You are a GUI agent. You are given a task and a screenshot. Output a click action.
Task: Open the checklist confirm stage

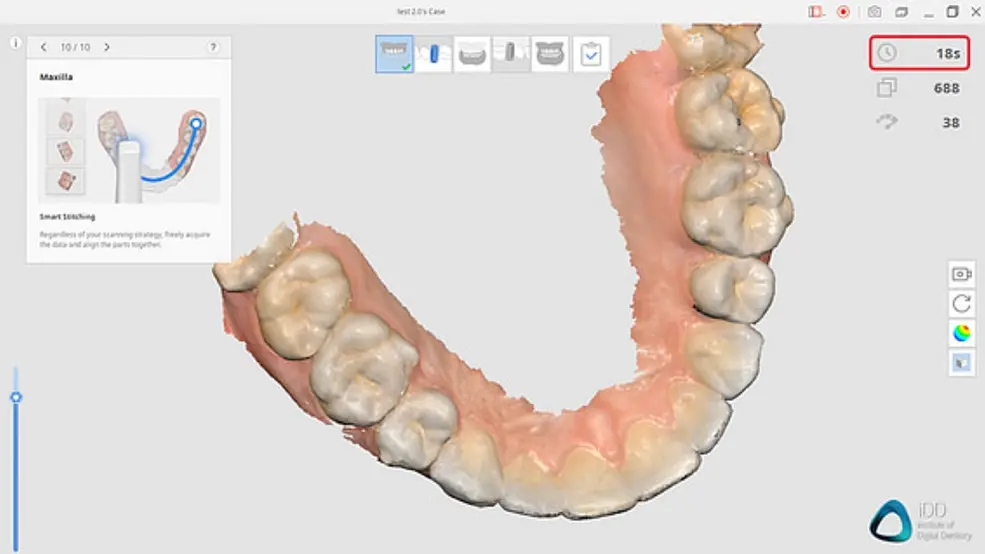click(591, 54)
